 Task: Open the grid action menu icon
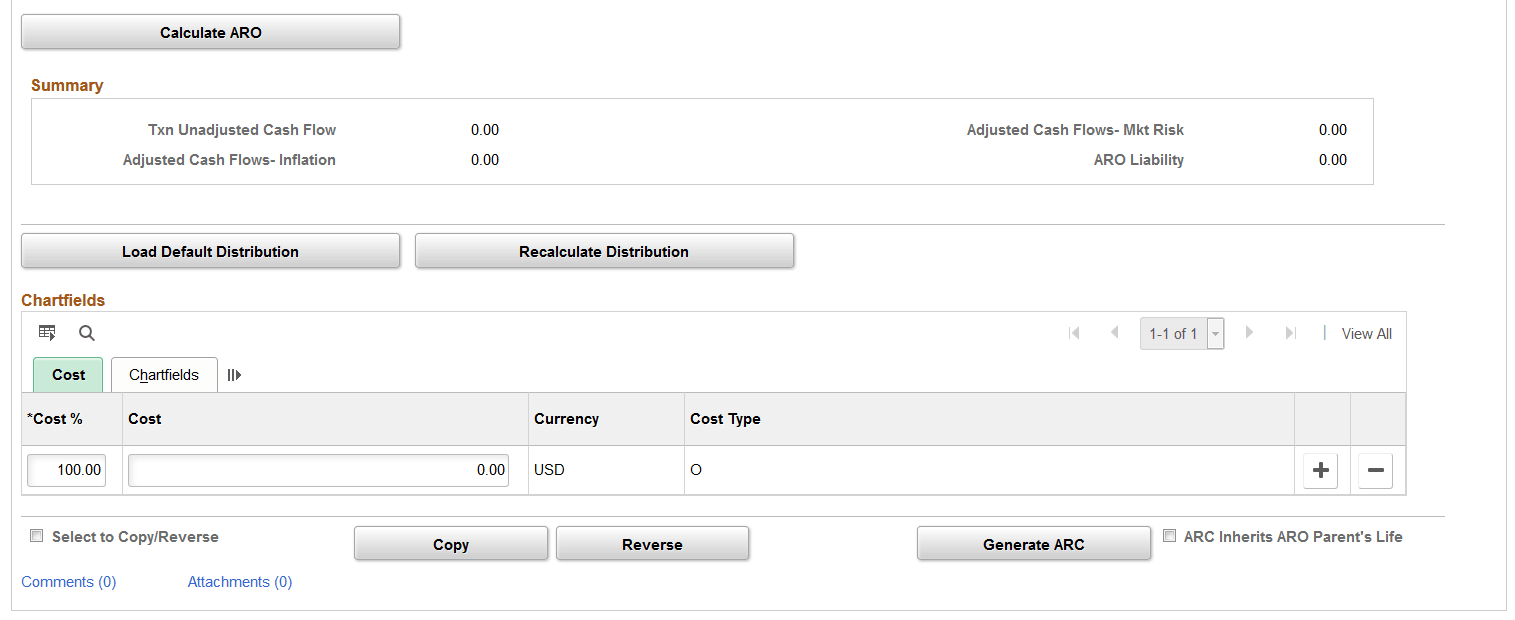coord(47,333)
